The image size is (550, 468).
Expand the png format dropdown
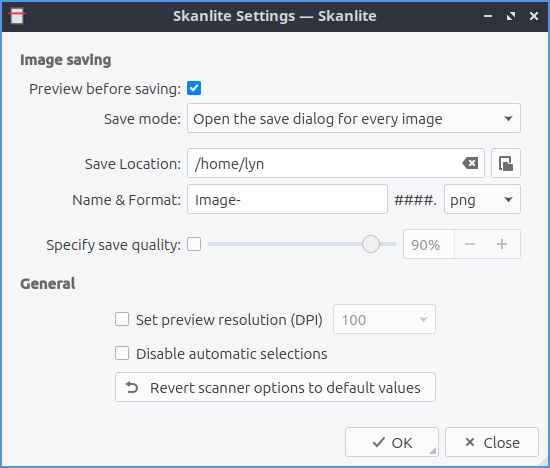tap(482, 199)
